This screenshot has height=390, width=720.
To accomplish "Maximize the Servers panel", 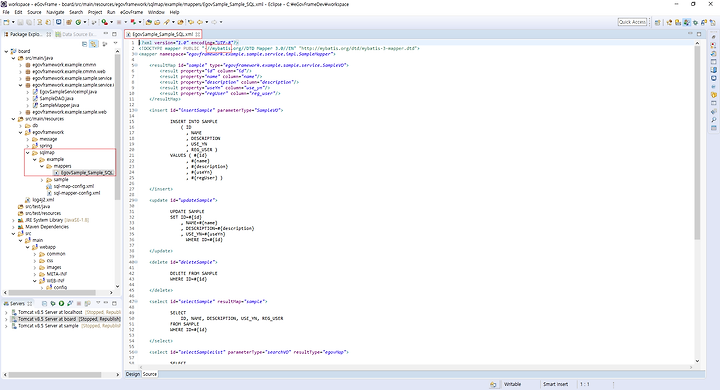I will coord(114,303).
